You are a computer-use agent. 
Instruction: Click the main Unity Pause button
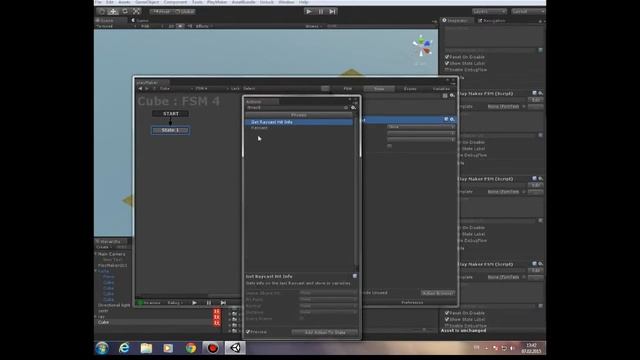(321, 11)
